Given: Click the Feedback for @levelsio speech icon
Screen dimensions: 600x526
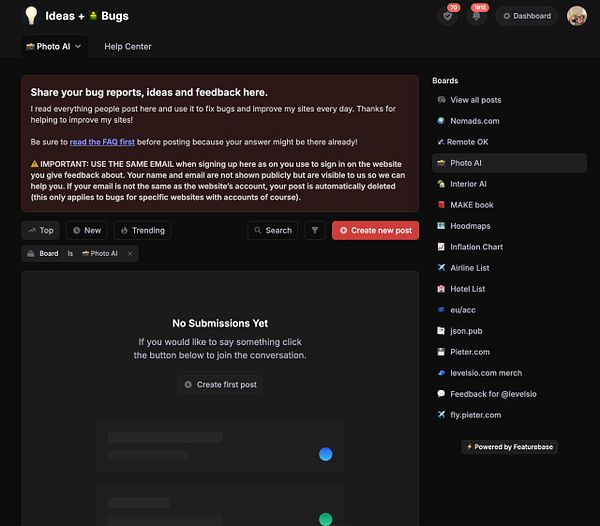Looking at the screenshot, I should click(x=441, y=394).
